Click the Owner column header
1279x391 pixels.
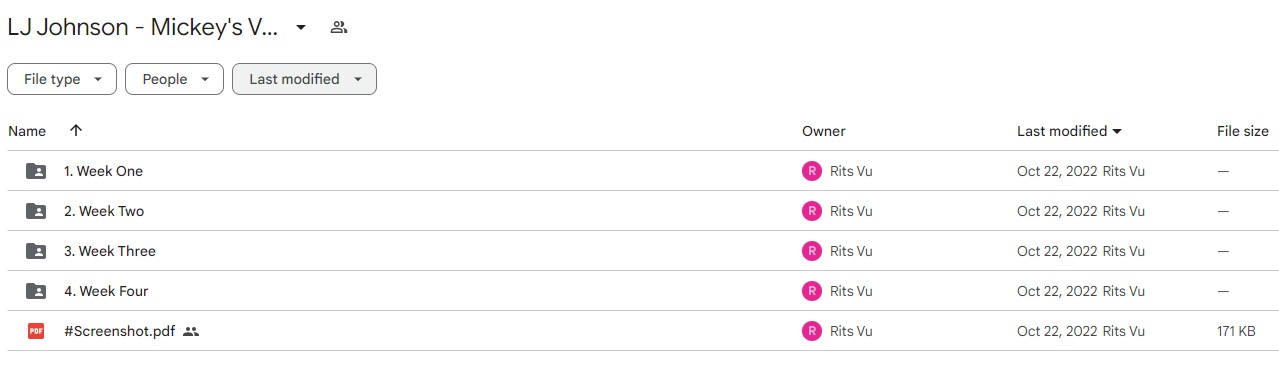(x=823, y=131)
